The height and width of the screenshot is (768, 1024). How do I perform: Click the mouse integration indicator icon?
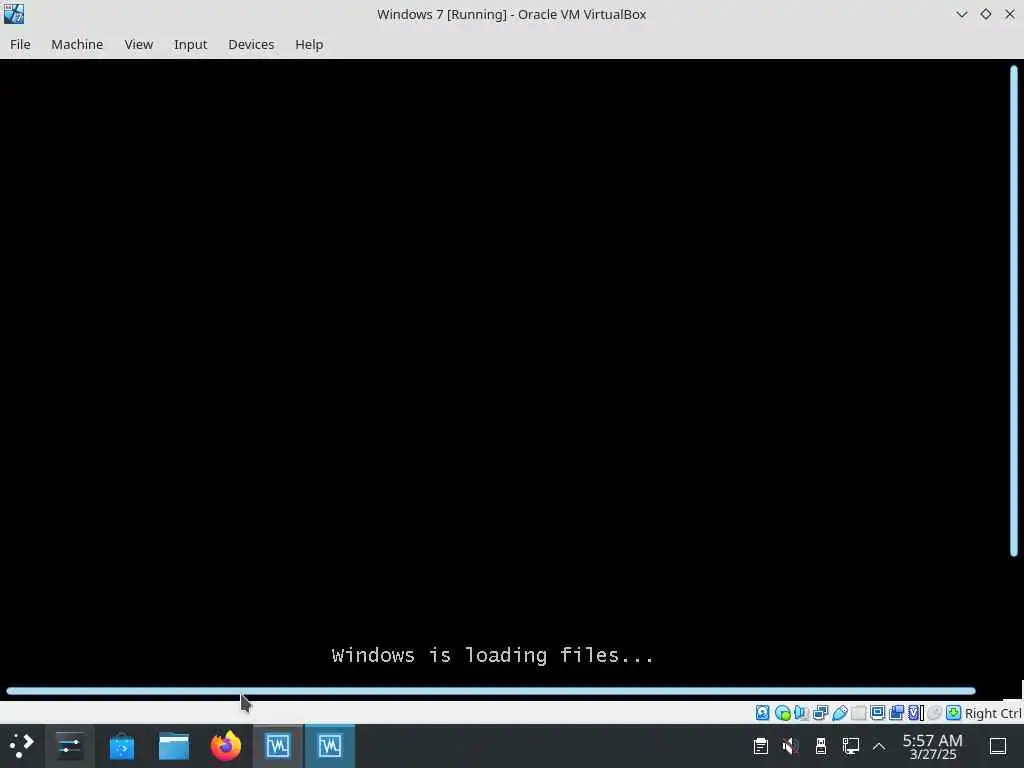coord(935,712)
